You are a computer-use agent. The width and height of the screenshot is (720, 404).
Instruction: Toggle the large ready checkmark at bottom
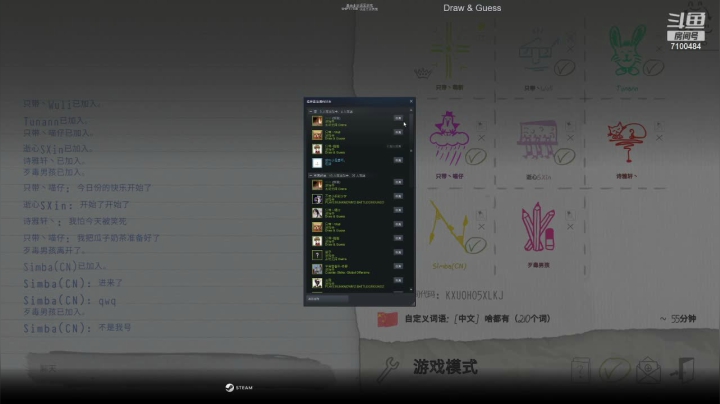[614, 370]
